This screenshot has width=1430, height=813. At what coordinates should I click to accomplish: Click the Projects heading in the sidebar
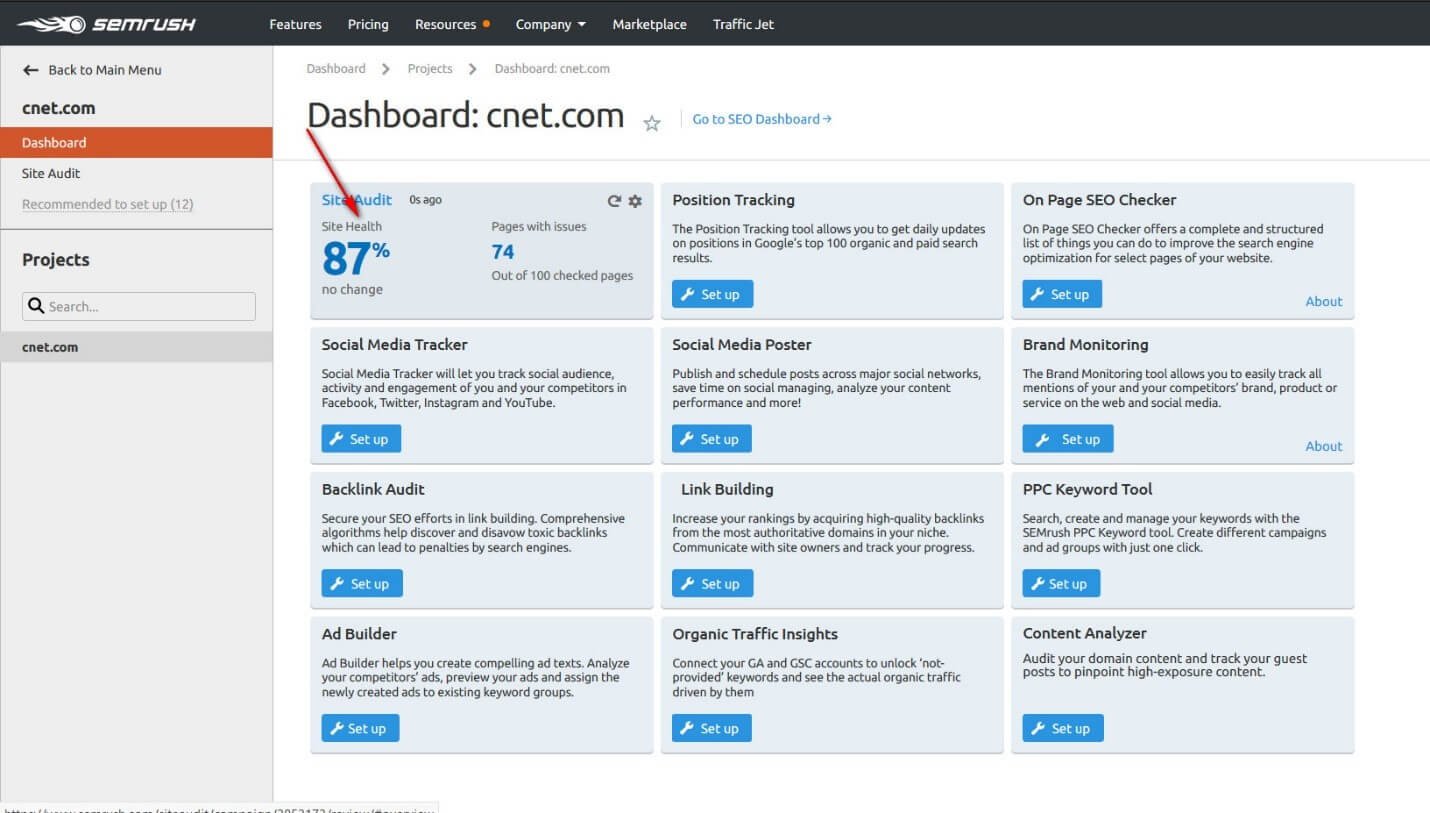56,260
